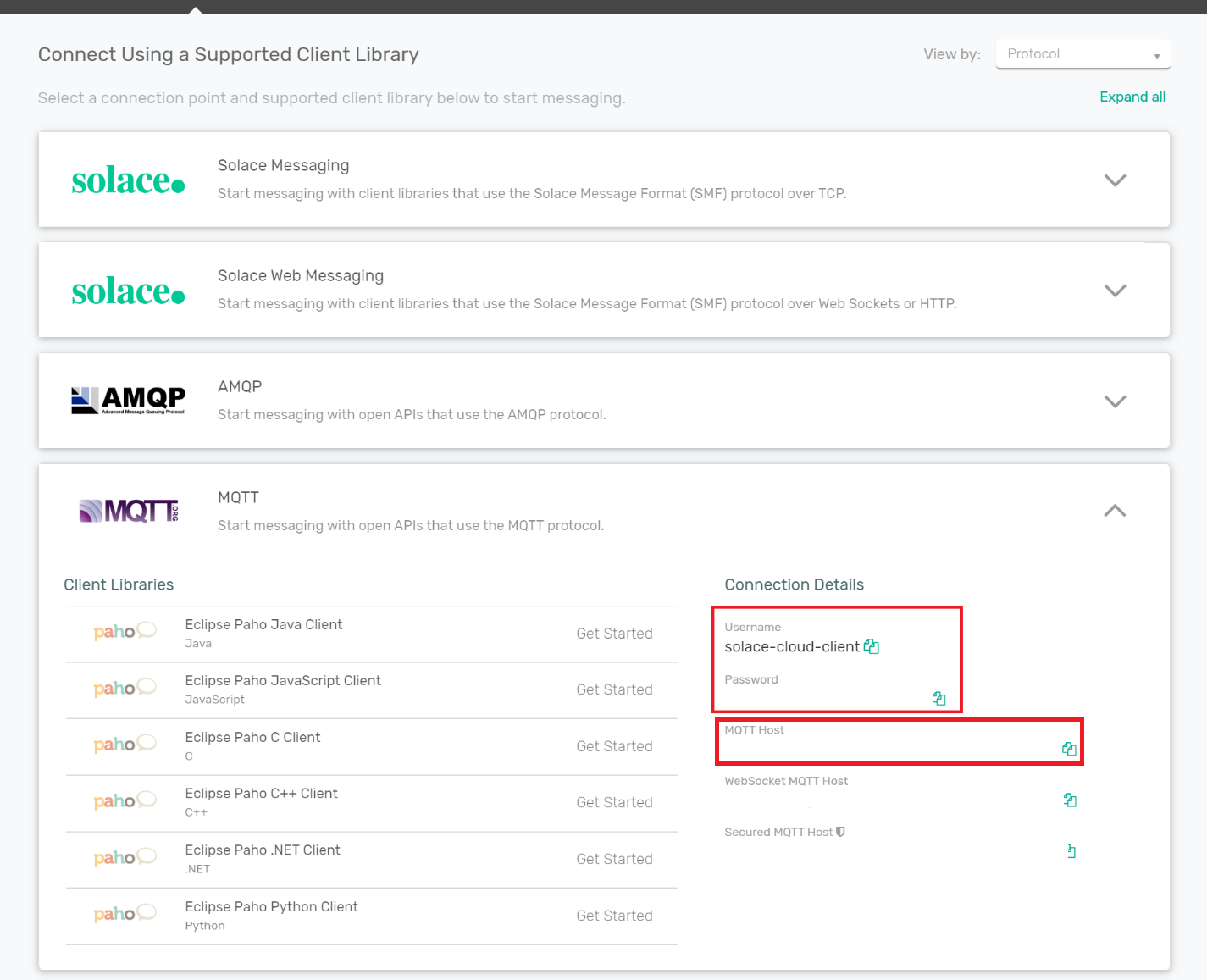Click the Solace Messaging logo
This screenshot has height=980, width=1207.
pos(128,180)
